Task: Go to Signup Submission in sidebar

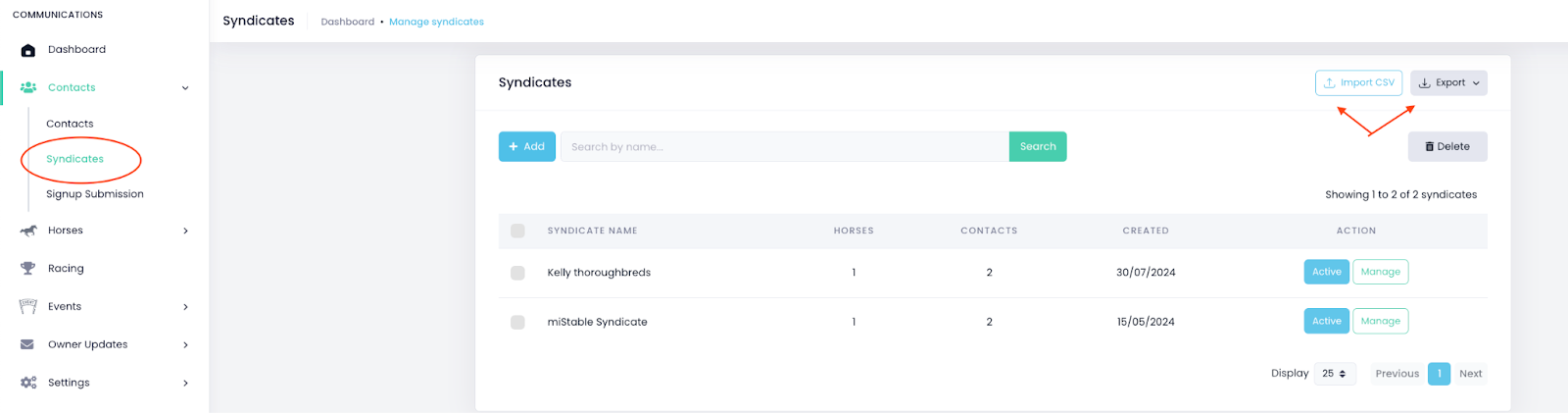Action: pyautogui.click(x=95, y=194)
